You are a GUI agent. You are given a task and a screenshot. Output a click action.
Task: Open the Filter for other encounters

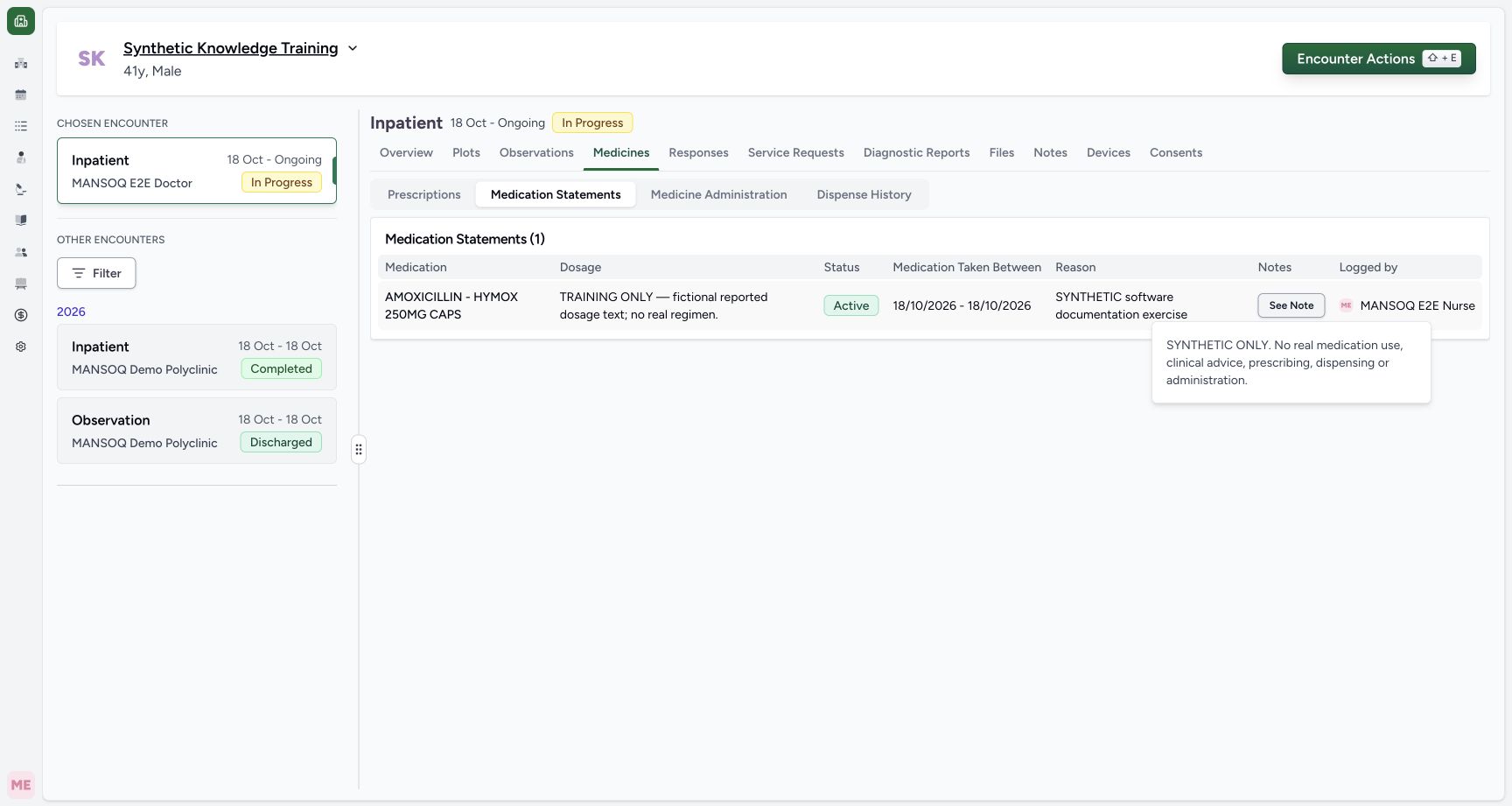[x=96, y=273]
